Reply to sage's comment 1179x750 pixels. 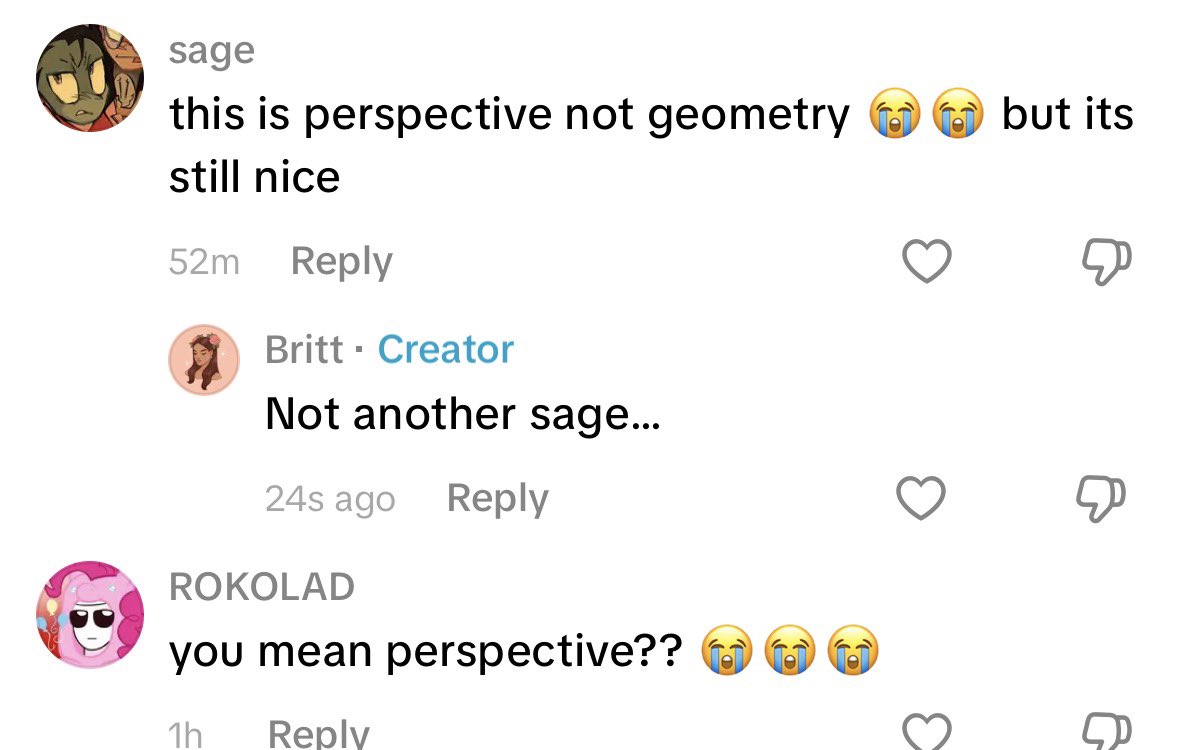[341, 262]
